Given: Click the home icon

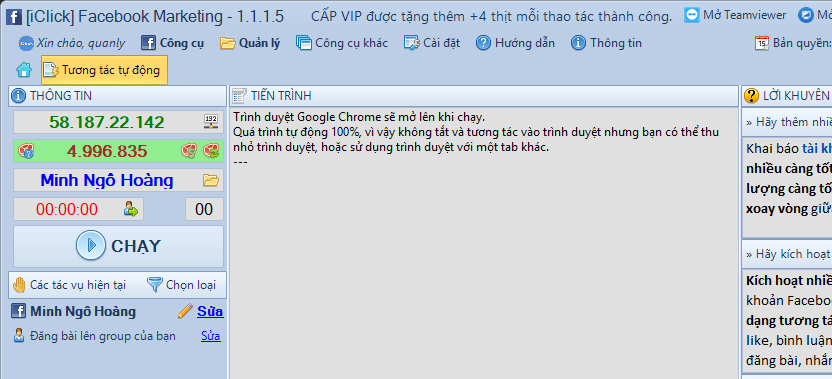Looking at the screenshot, I should (x=24, y=70).
